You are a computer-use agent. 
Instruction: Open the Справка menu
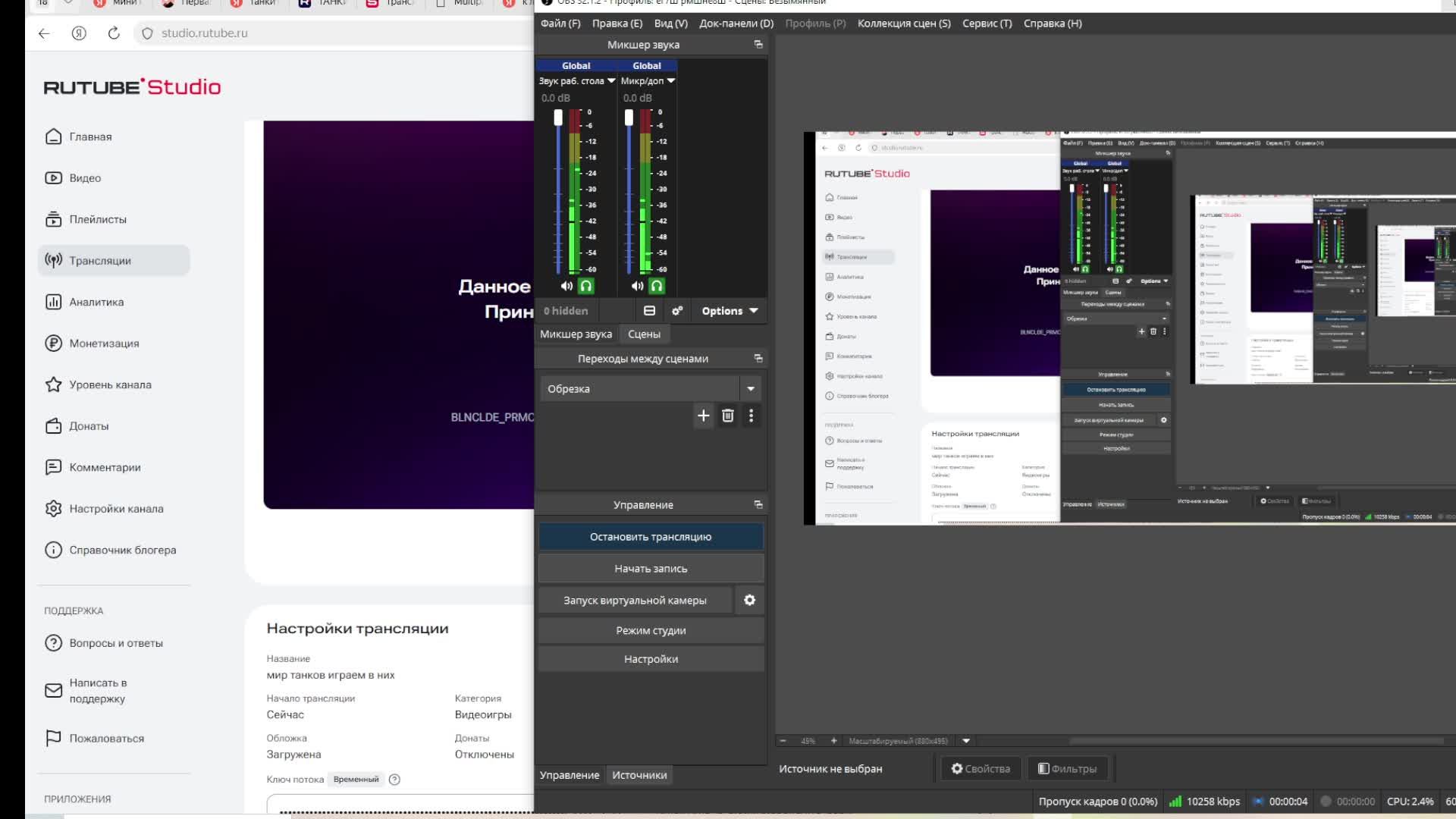1053,24
